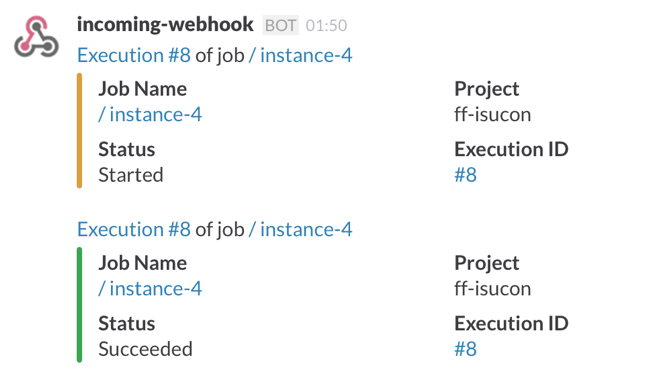The width and height of the screenshot is (645, 385).
Task: Select the Status label in Succeeded attachment
Action: tap(127, 323)
